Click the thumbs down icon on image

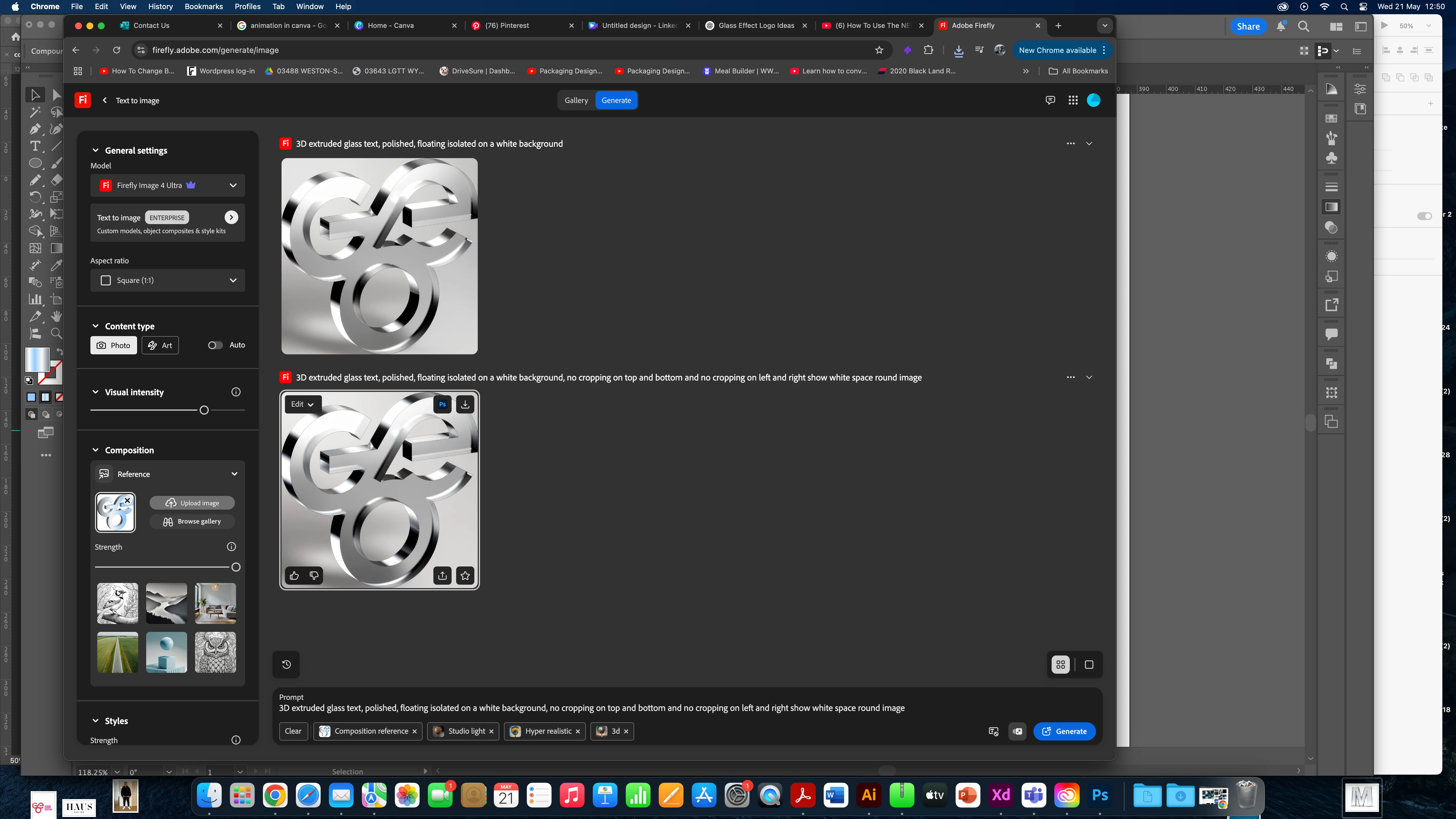click(x=314, y=575)
